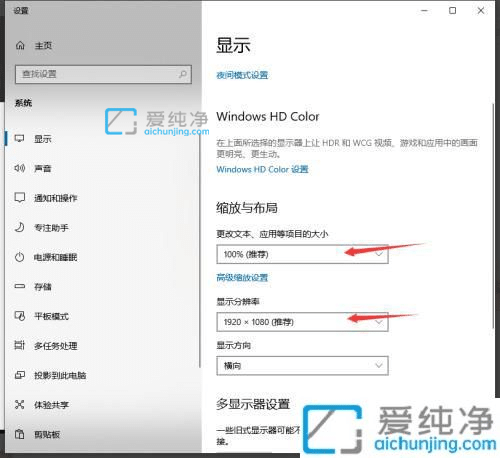
Task: Switch to 平板模式 settings
Action: pos(51,316)
